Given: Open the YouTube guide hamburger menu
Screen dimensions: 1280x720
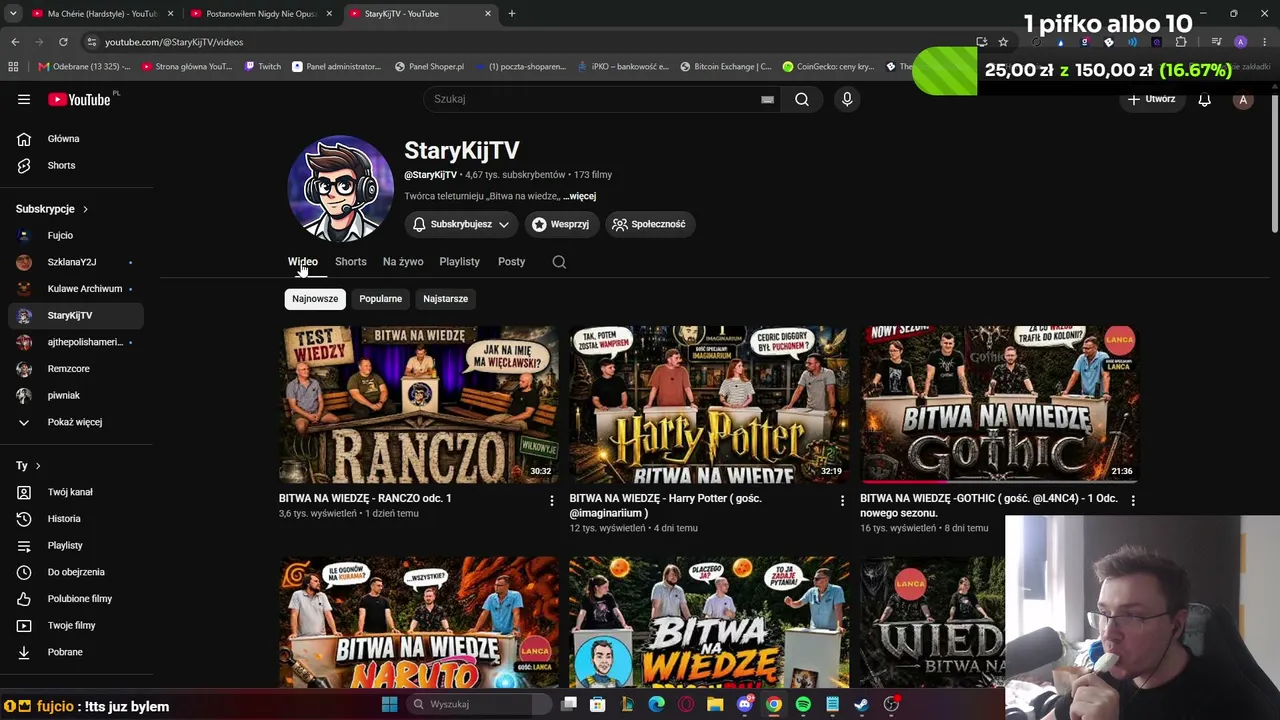Looking at the screenshot, I should (x=24, y=99).
